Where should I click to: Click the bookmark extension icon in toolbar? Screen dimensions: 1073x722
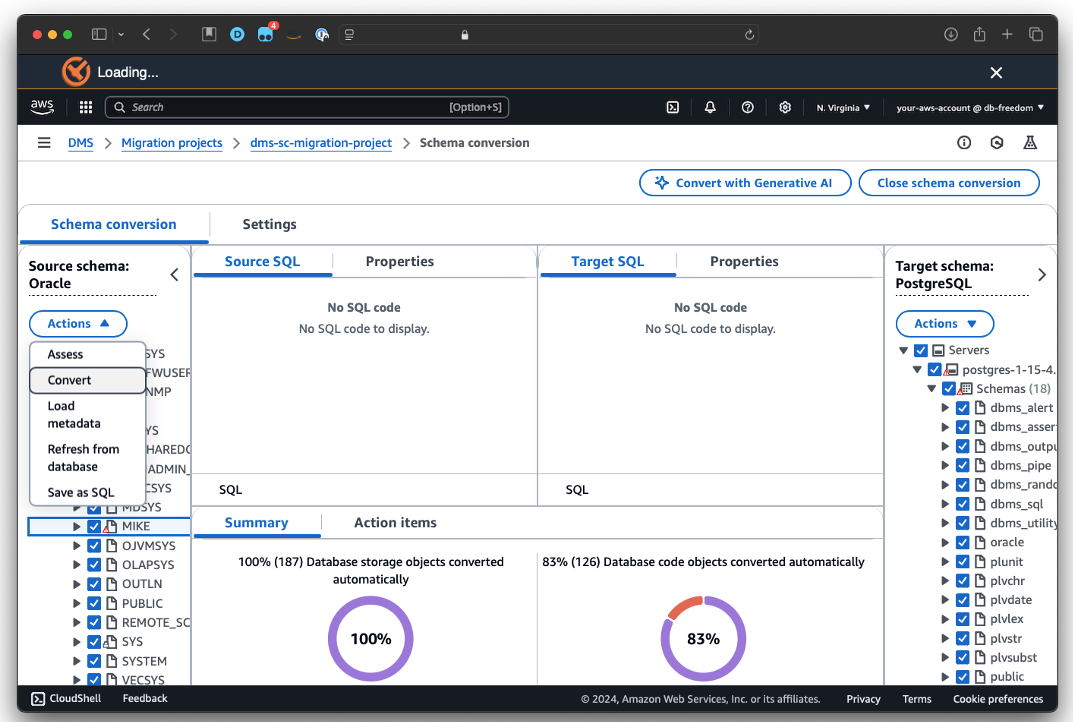pyautogui.click(x=209, y=34)
